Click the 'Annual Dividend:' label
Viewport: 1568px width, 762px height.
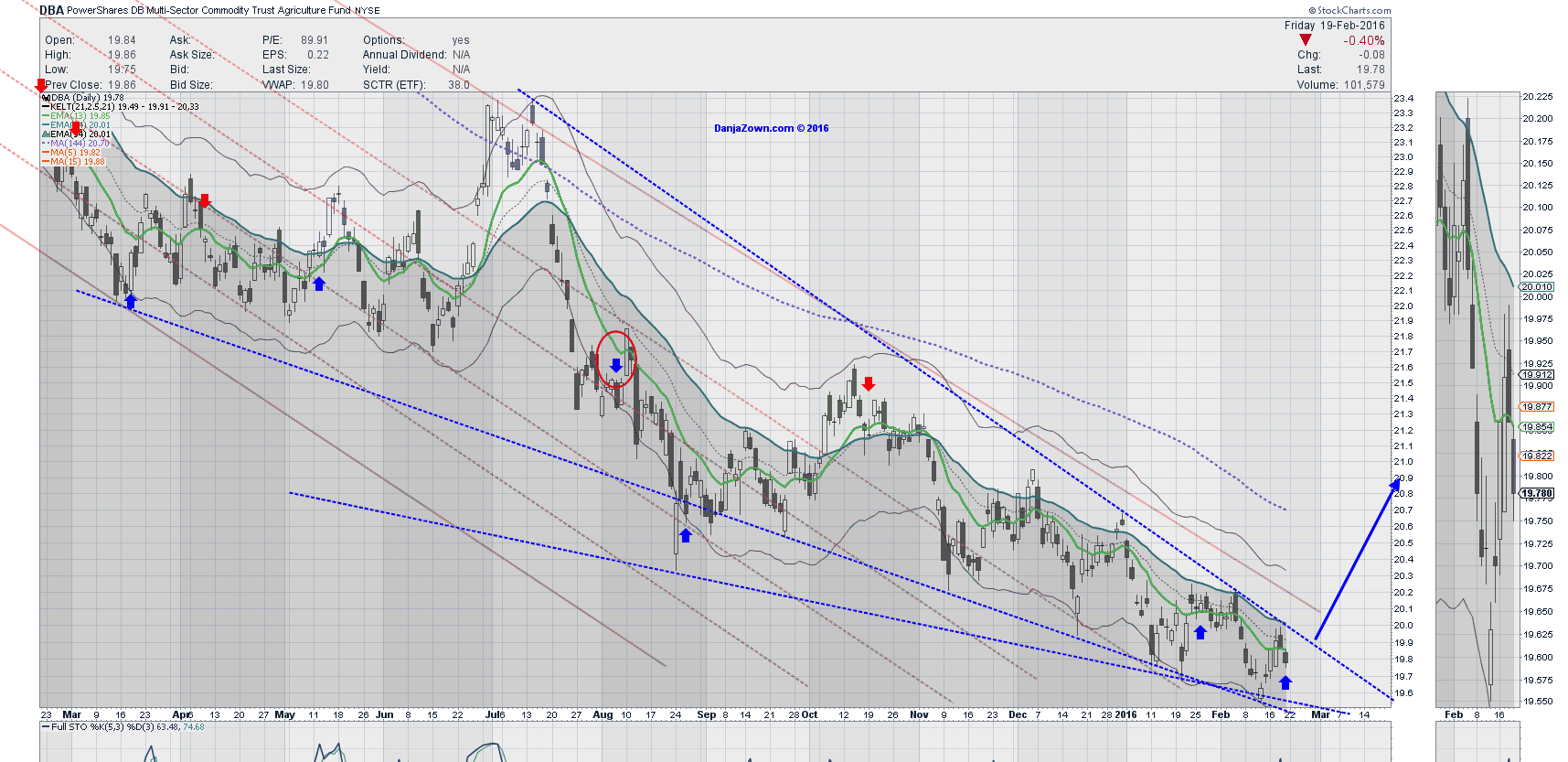pyautogui.click(x=404, y=55)
